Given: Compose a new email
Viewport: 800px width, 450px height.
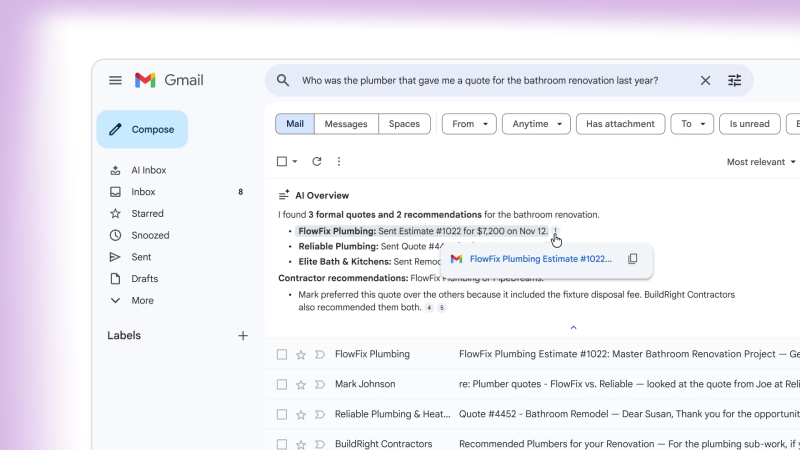Looking at the screenshot, I should coord(142,129).
